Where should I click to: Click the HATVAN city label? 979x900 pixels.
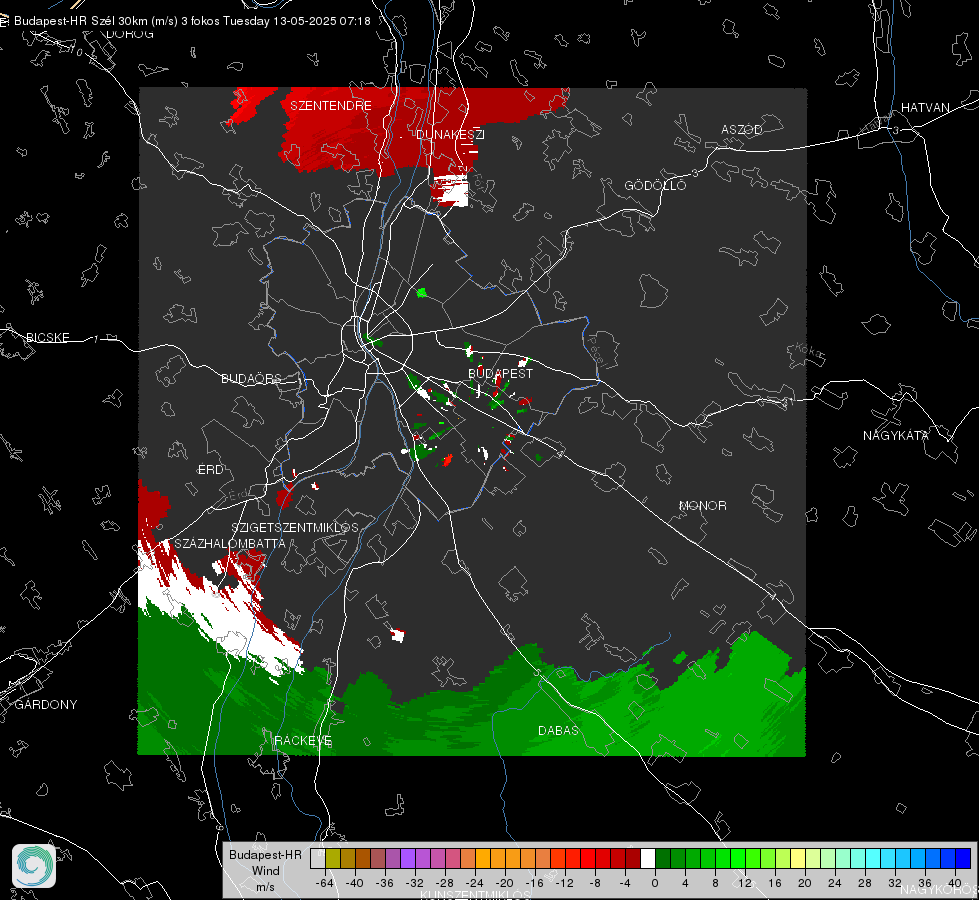click(x=925, y=107)
